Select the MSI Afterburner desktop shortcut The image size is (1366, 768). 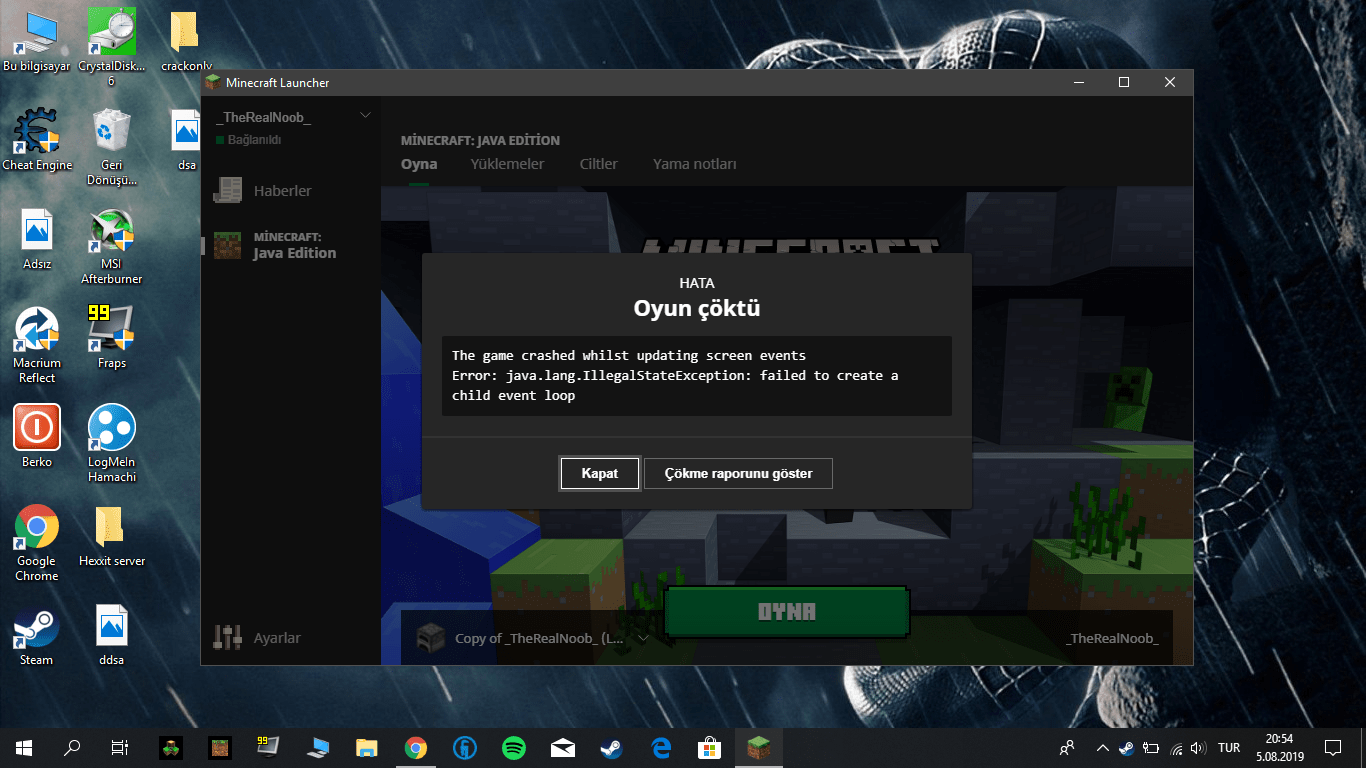pos(112,246)
